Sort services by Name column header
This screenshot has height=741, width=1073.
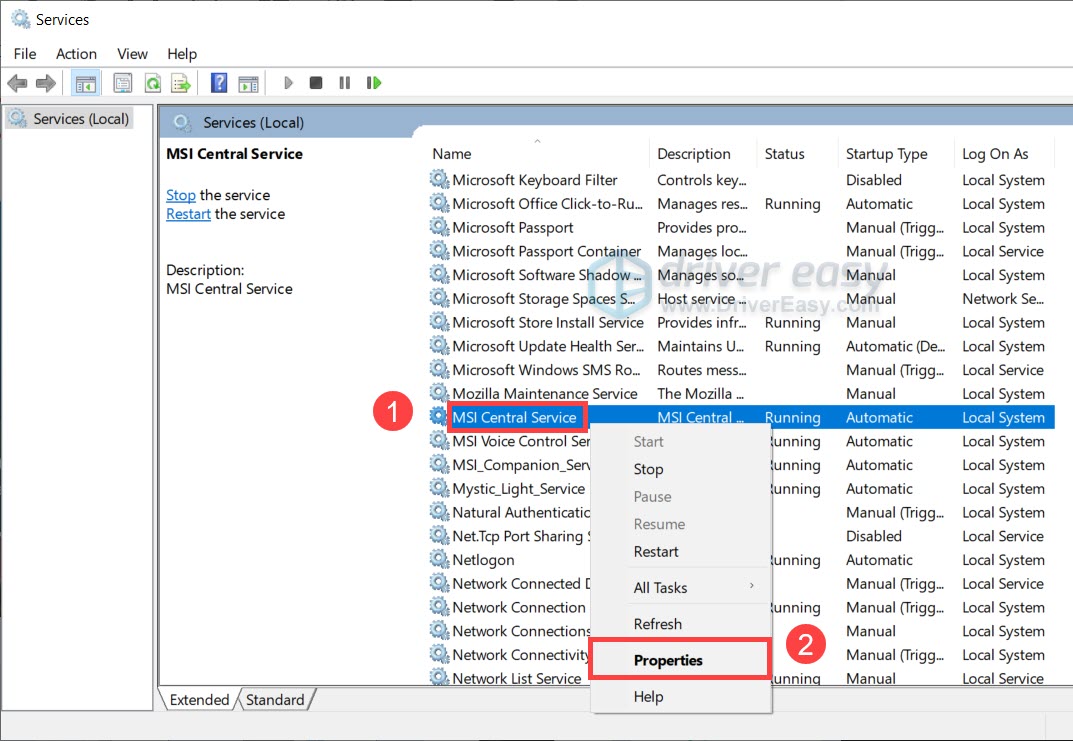[x=452, y=154]
